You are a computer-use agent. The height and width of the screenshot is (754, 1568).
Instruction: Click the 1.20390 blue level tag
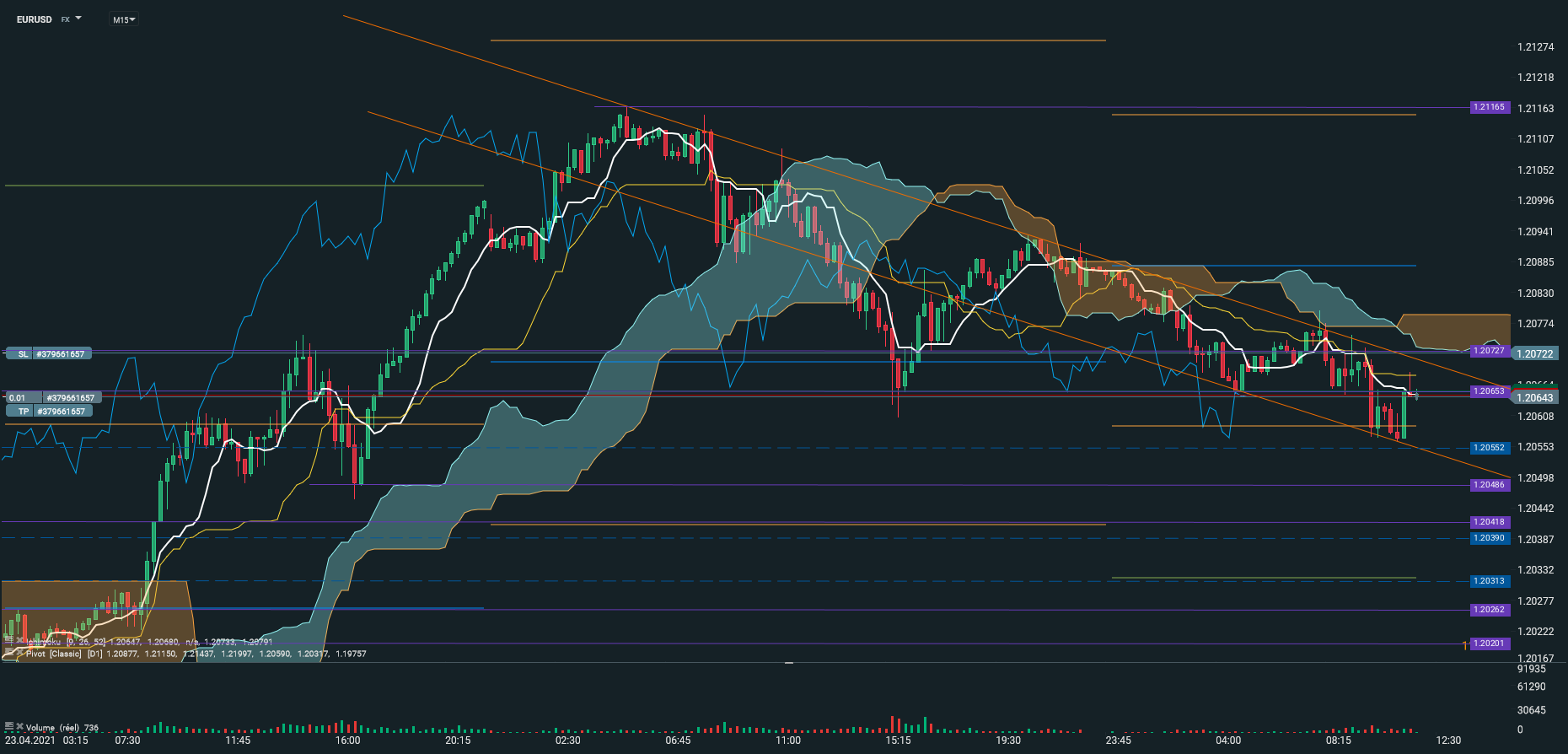[1489, 538]
